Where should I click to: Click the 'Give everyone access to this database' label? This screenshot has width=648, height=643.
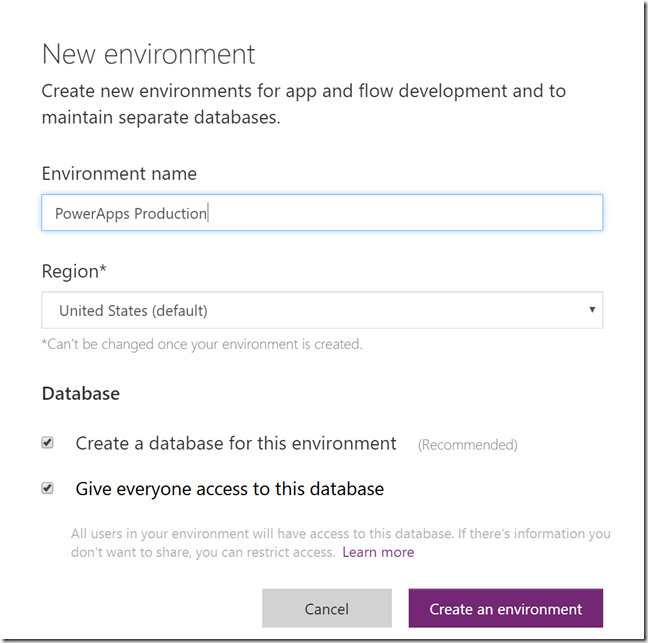(x=229, y=489)
